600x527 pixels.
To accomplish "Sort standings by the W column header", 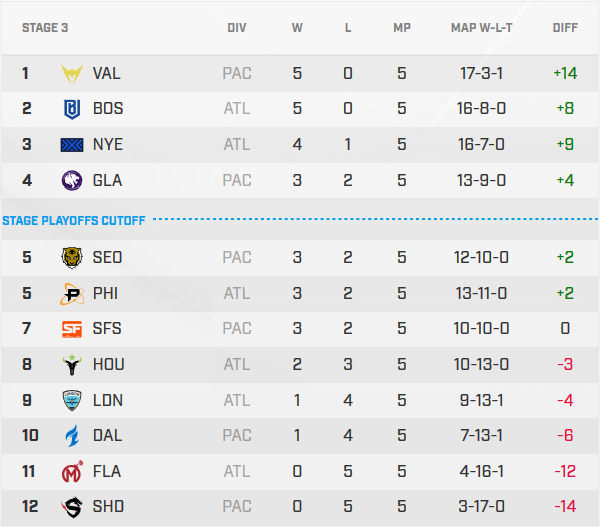I will 297,28.
